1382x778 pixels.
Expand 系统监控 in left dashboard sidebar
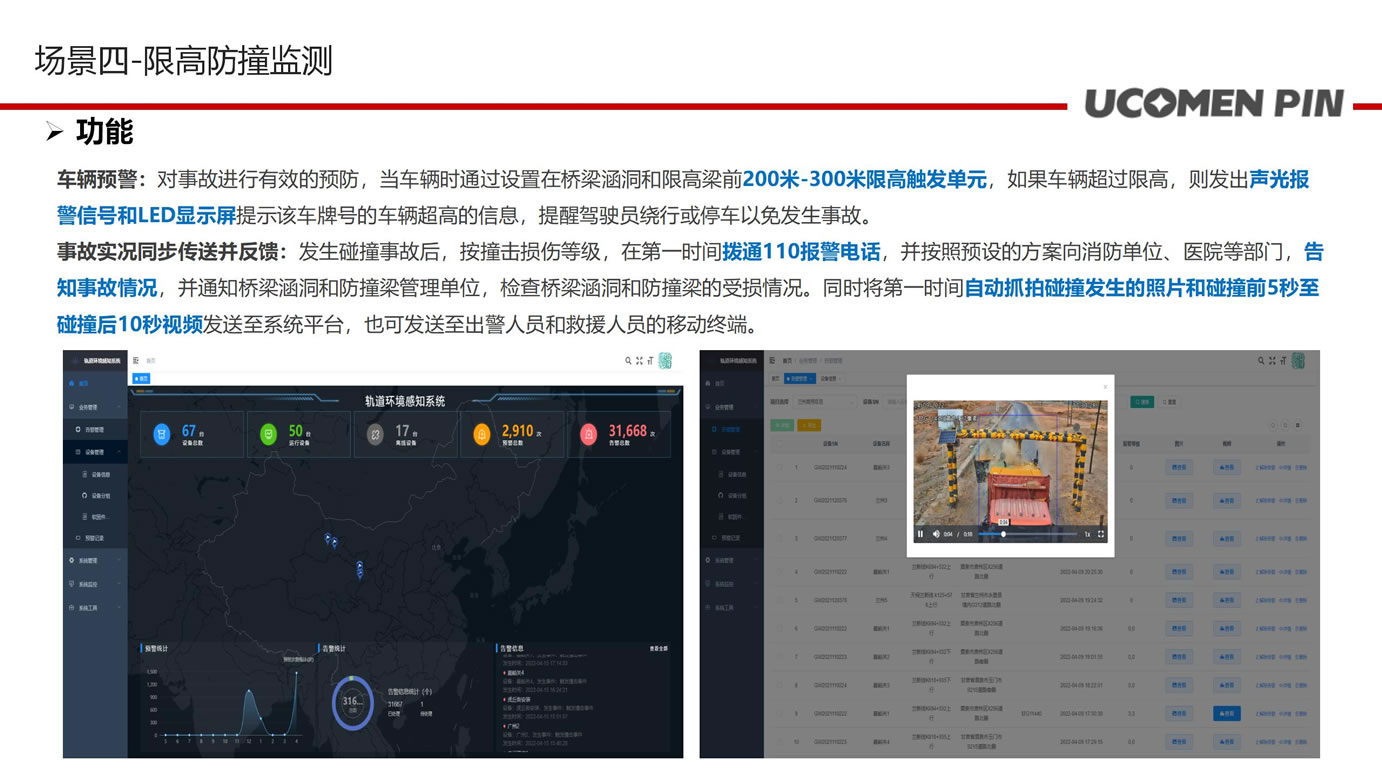pyautogui.click(x=95, y=583)
